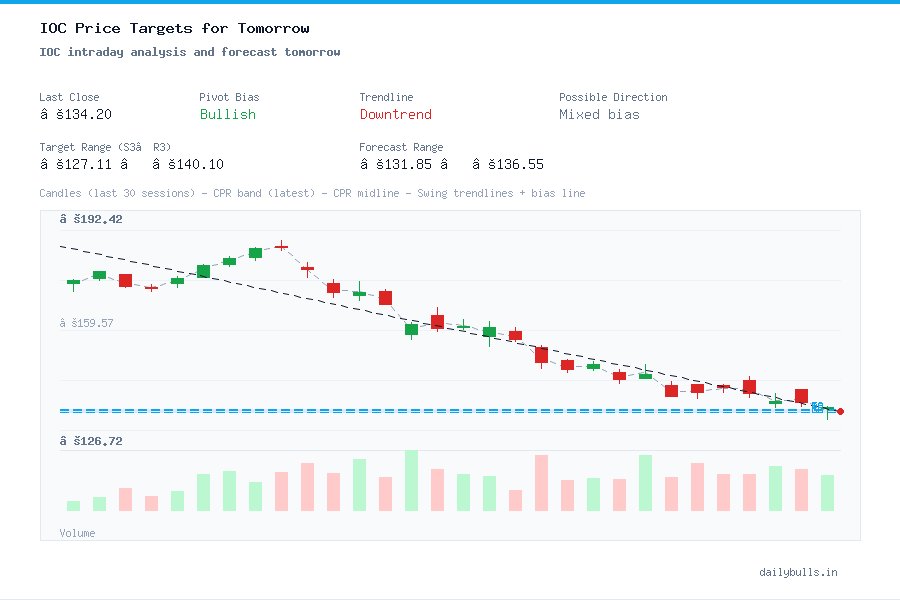Select the first green candlestick on the left
The image size is (900, 600).
coord(71,283)
